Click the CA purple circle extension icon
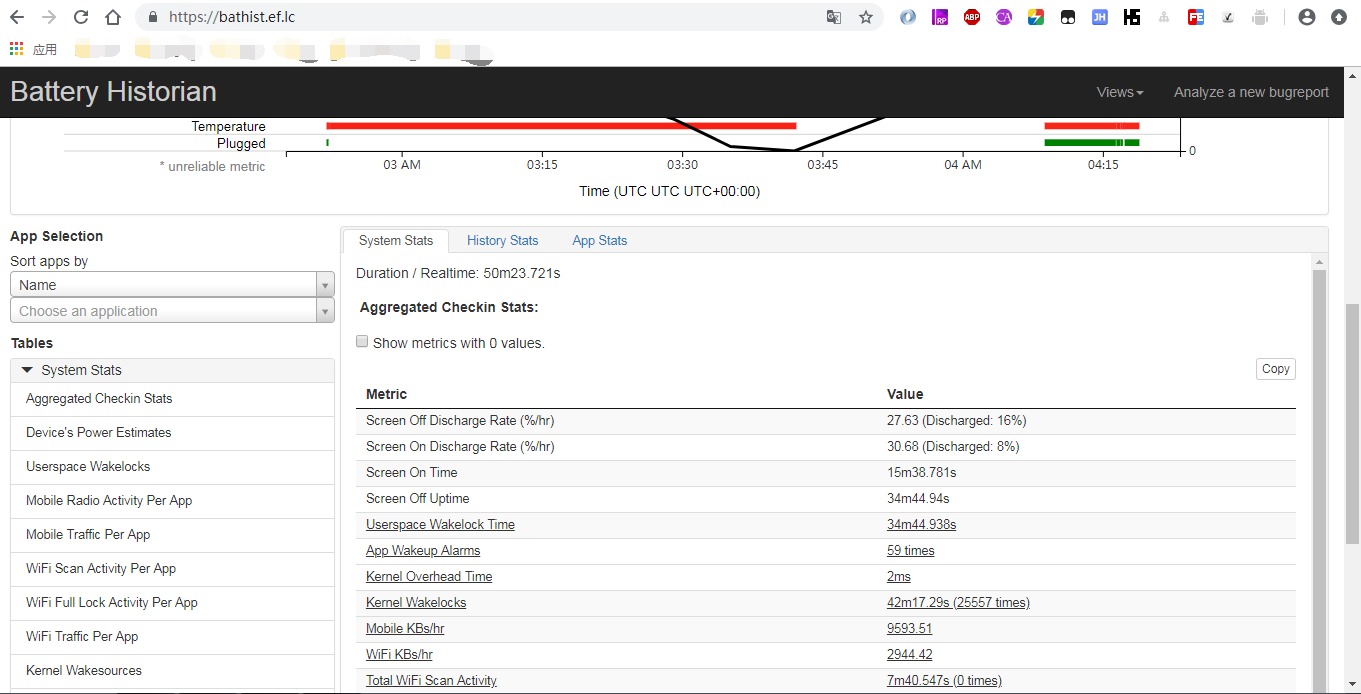 tap(1004, 17)
